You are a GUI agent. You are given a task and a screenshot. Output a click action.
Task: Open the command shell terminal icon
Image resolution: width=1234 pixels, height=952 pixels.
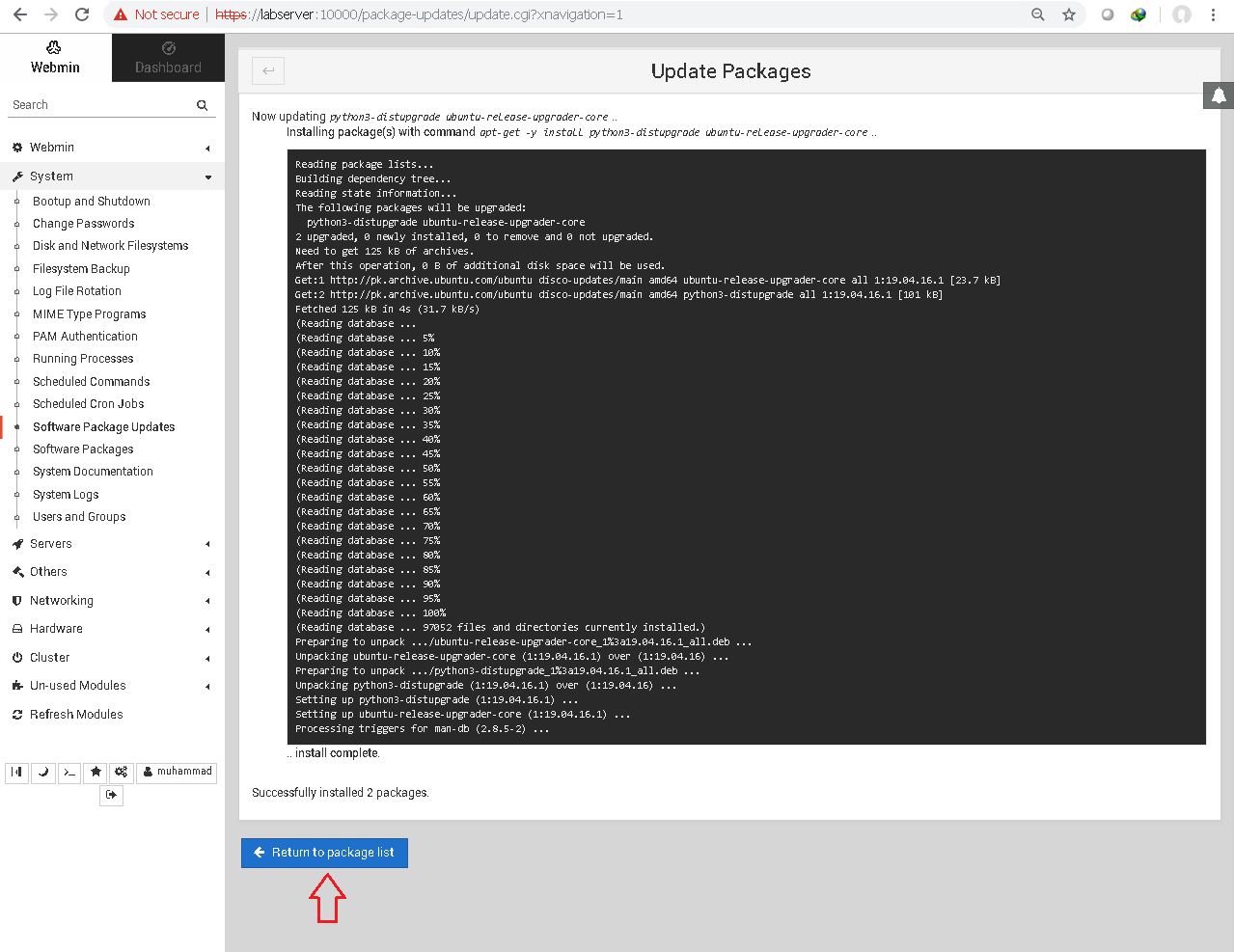point(69,773)
